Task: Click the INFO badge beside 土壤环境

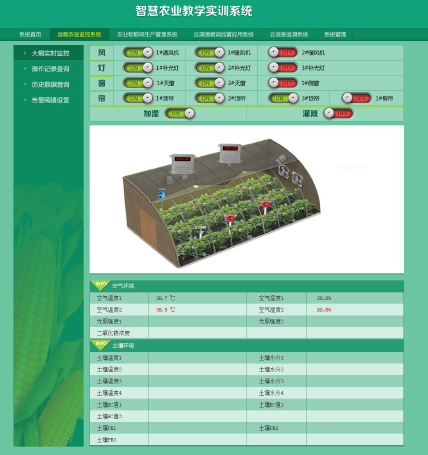Action: (x=101, y=345)
